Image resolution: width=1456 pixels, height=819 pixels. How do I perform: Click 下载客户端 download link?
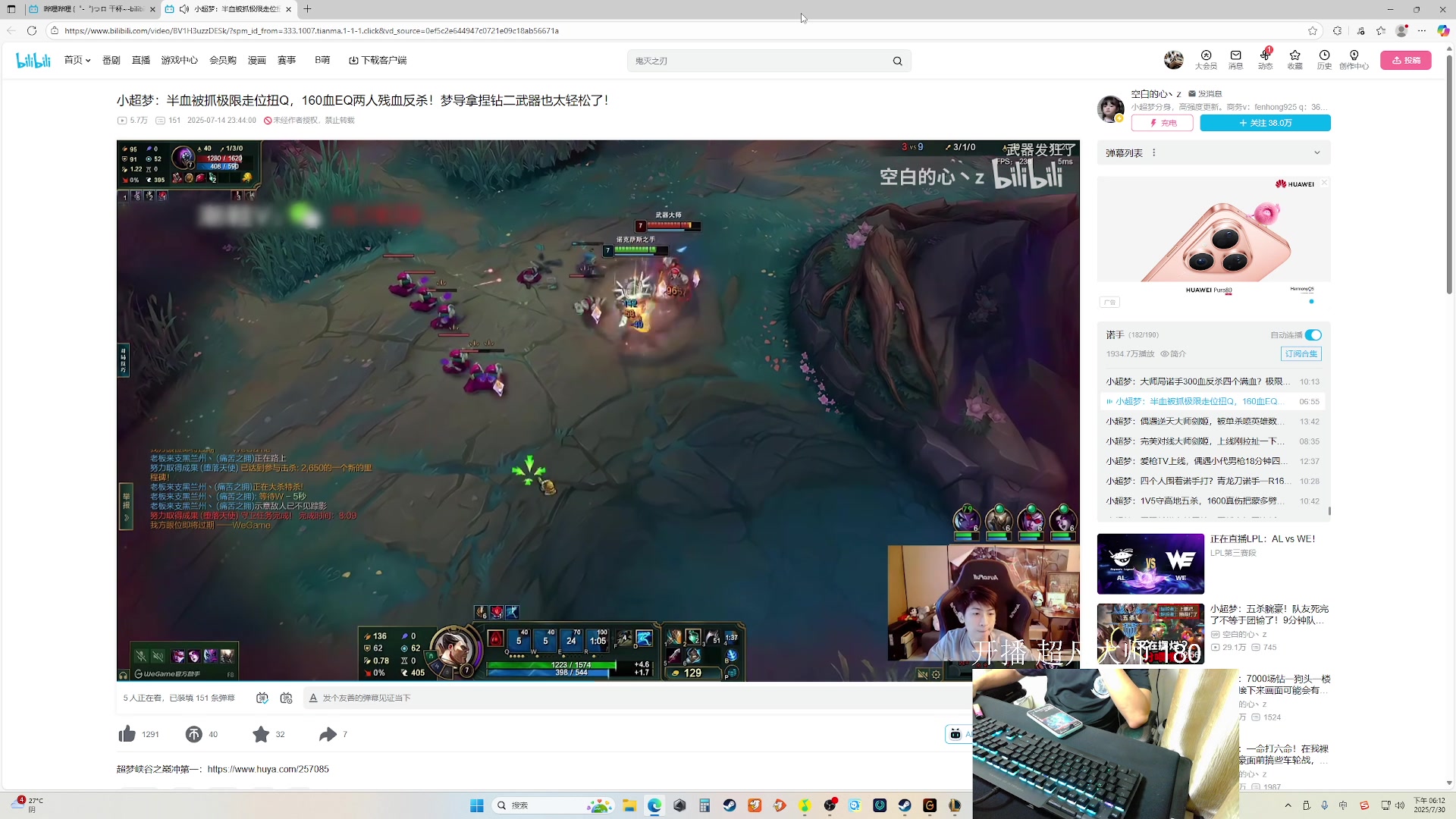pyautogui.click(x=378, y=60)
